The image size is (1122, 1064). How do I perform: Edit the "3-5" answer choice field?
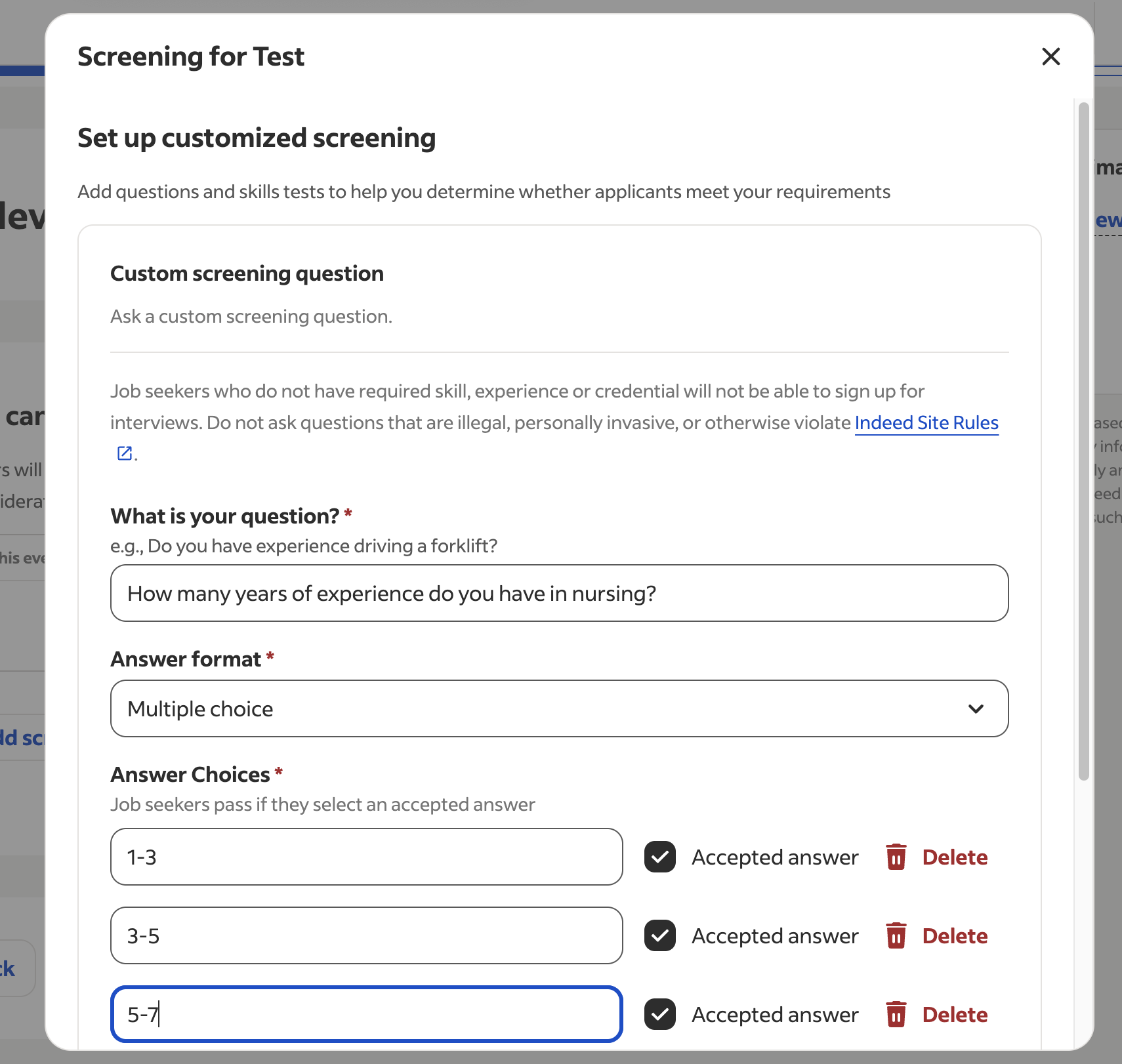(366, 936)
